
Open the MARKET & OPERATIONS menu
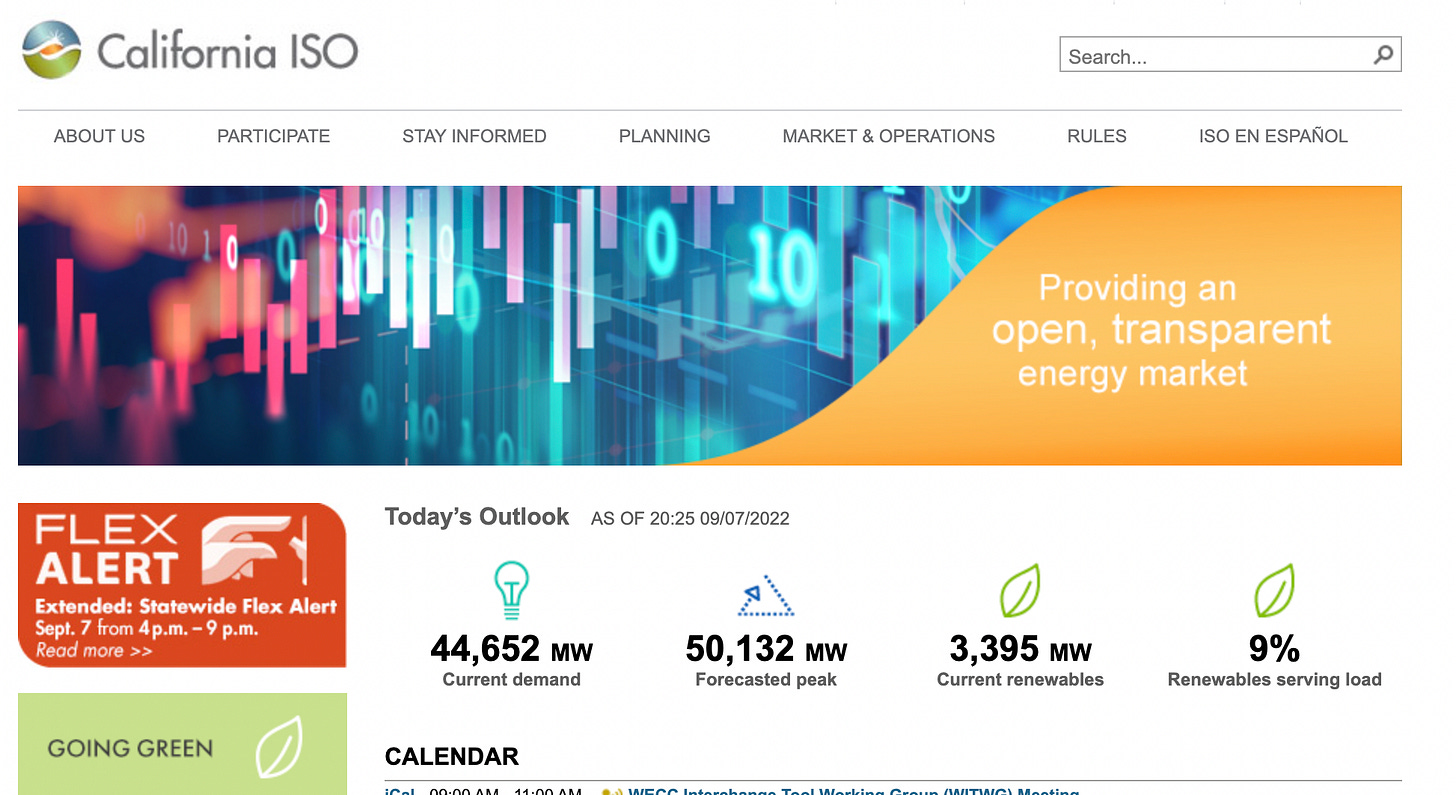coord(888,136)
